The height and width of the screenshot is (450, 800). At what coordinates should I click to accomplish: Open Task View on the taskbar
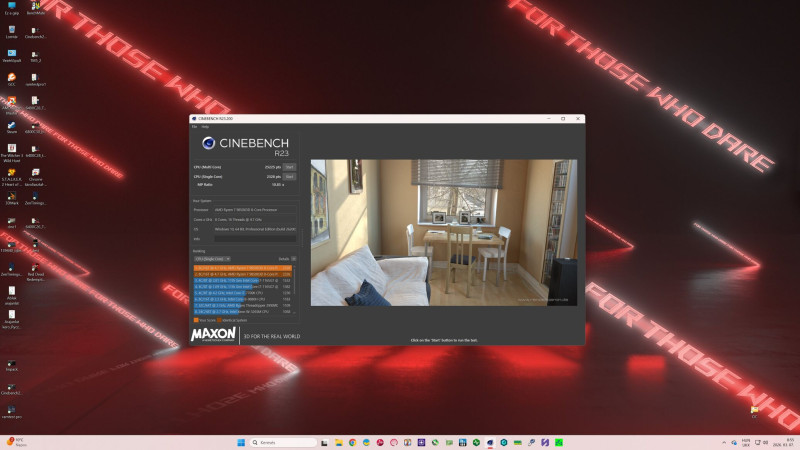point(324,442)
